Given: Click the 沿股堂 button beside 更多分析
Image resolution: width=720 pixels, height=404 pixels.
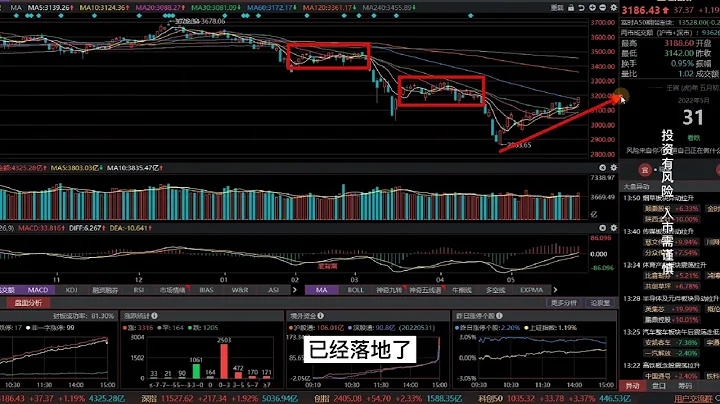Looking at the screenshot, I should (600, 303).
